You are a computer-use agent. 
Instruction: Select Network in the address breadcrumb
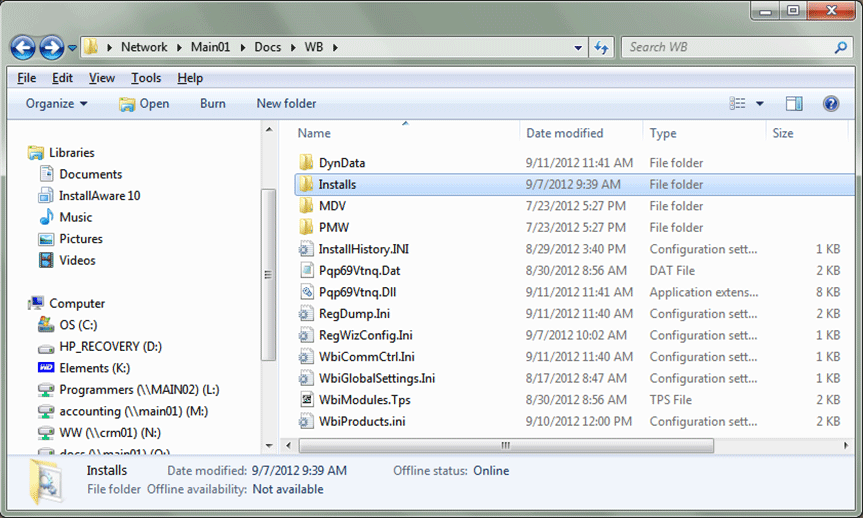144,47
